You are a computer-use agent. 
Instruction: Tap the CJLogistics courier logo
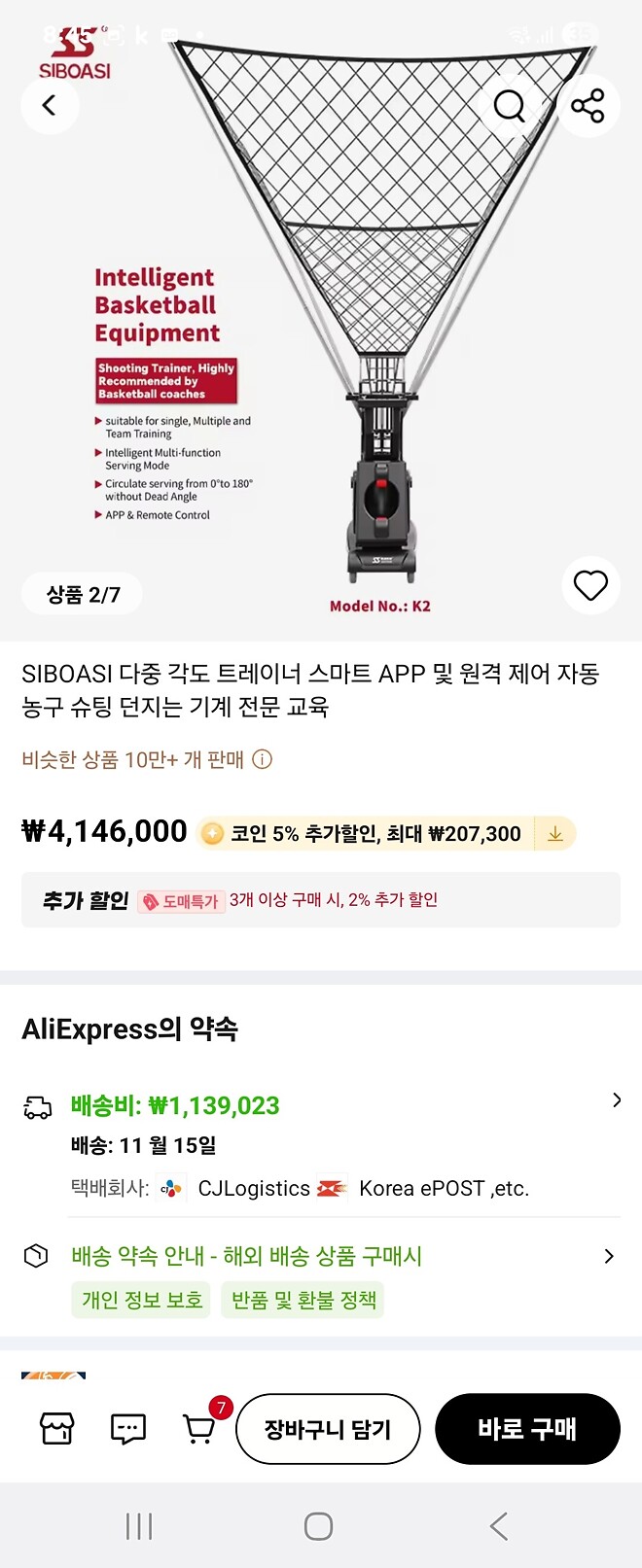(170, 1188)
